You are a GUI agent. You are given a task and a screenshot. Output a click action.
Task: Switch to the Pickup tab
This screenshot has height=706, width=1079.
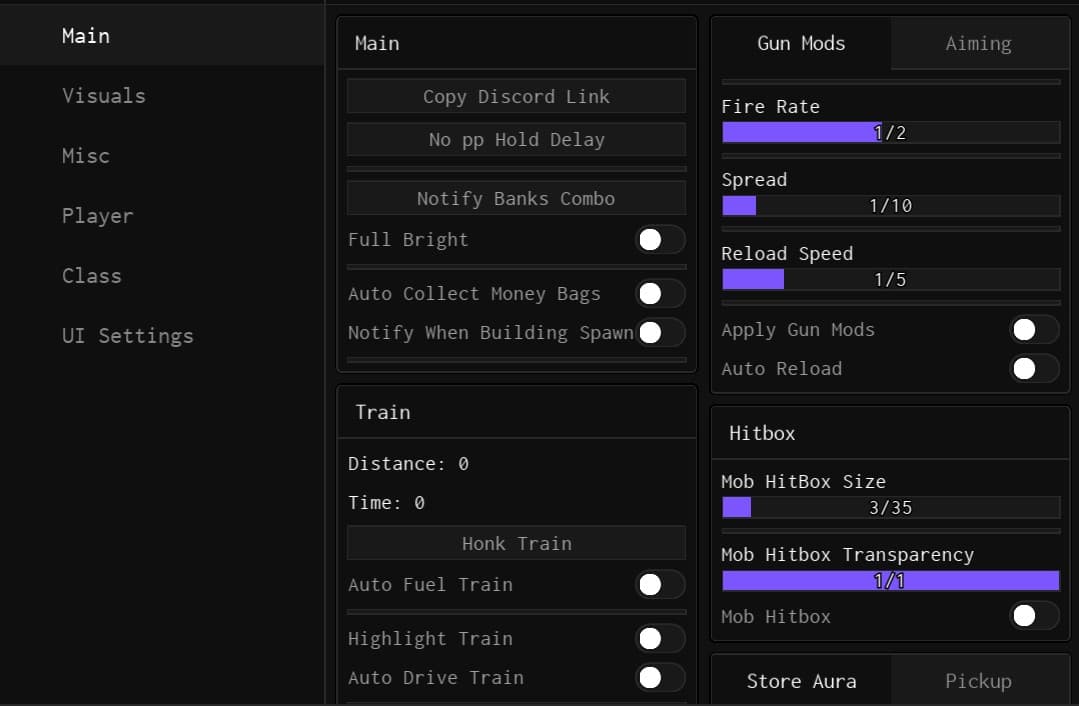coord(977,681)
